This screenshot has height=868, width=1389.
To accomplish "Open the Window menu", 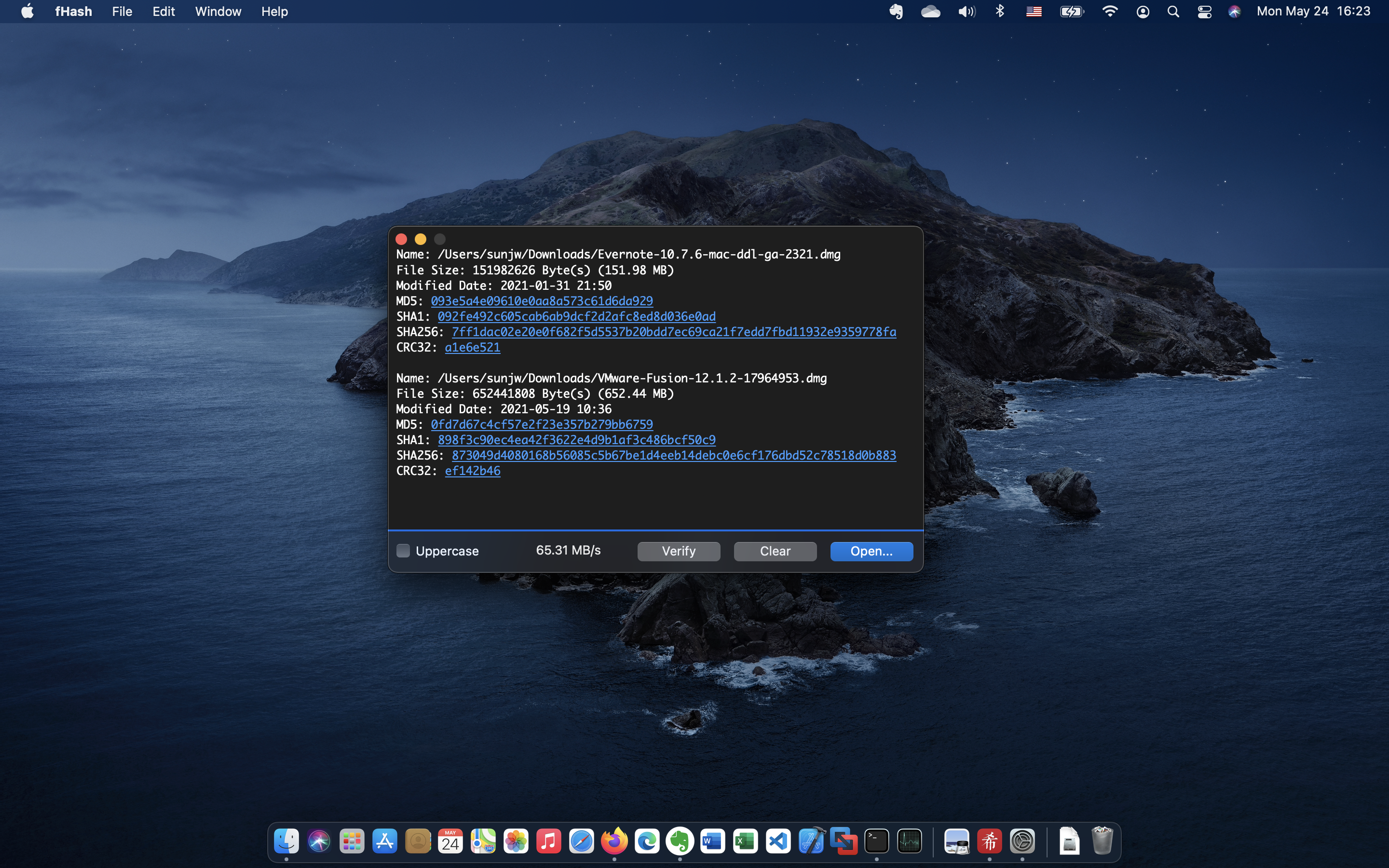I will (218, 11).
